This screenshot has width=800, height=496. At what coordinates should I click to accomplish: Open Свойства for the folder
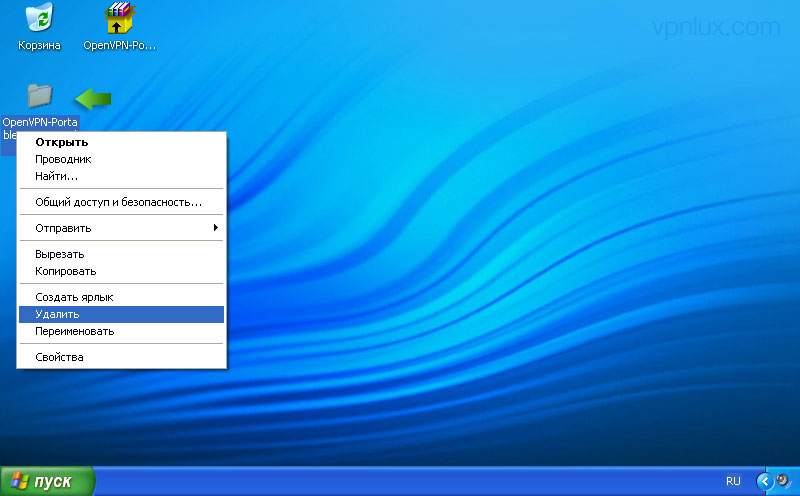coord(59,357)
